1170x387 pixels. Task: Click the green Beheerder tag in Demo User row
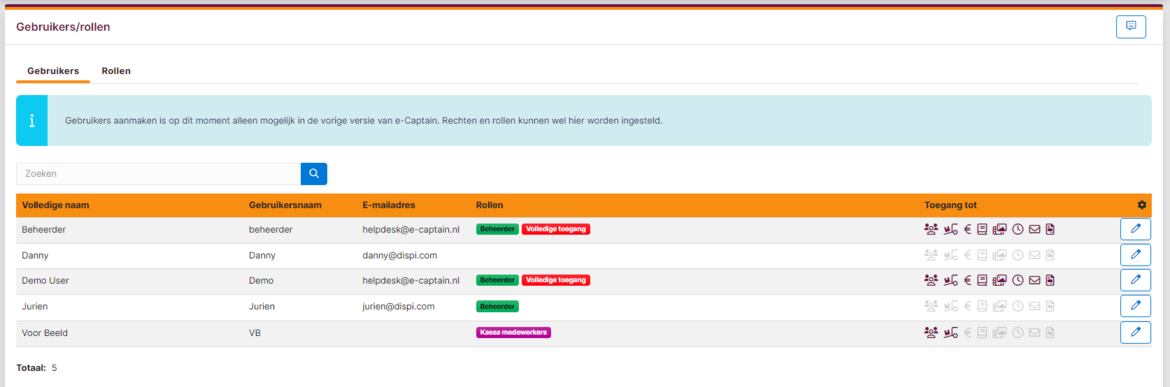coord(497,280)
